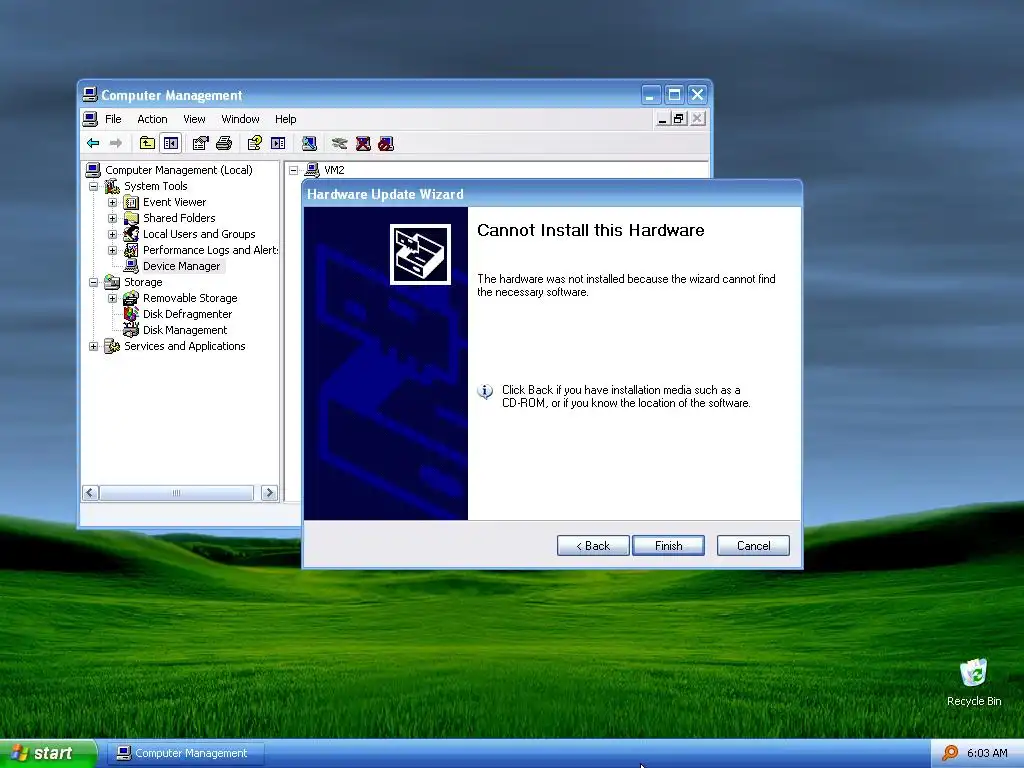Click the Update Driver toolbar icon
The width and height of the screenshot is (1024, 768).
tap(339, 143)
